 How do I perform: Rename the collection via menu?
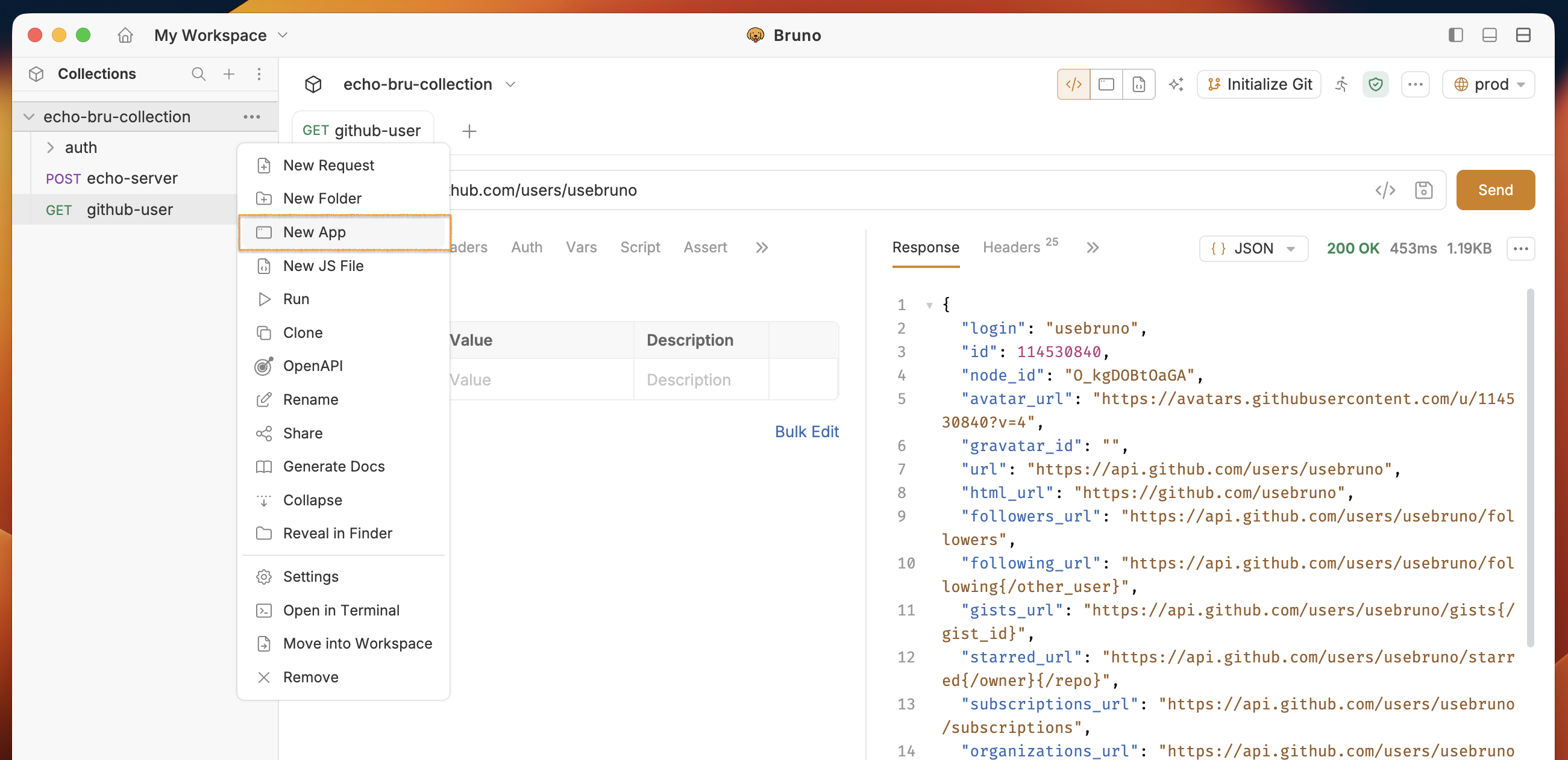click(344, 400)
